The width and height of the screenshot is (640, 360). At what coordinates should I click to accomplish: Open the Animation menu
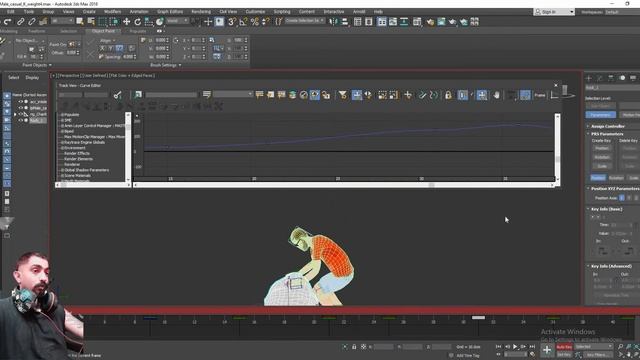(139, 12)
